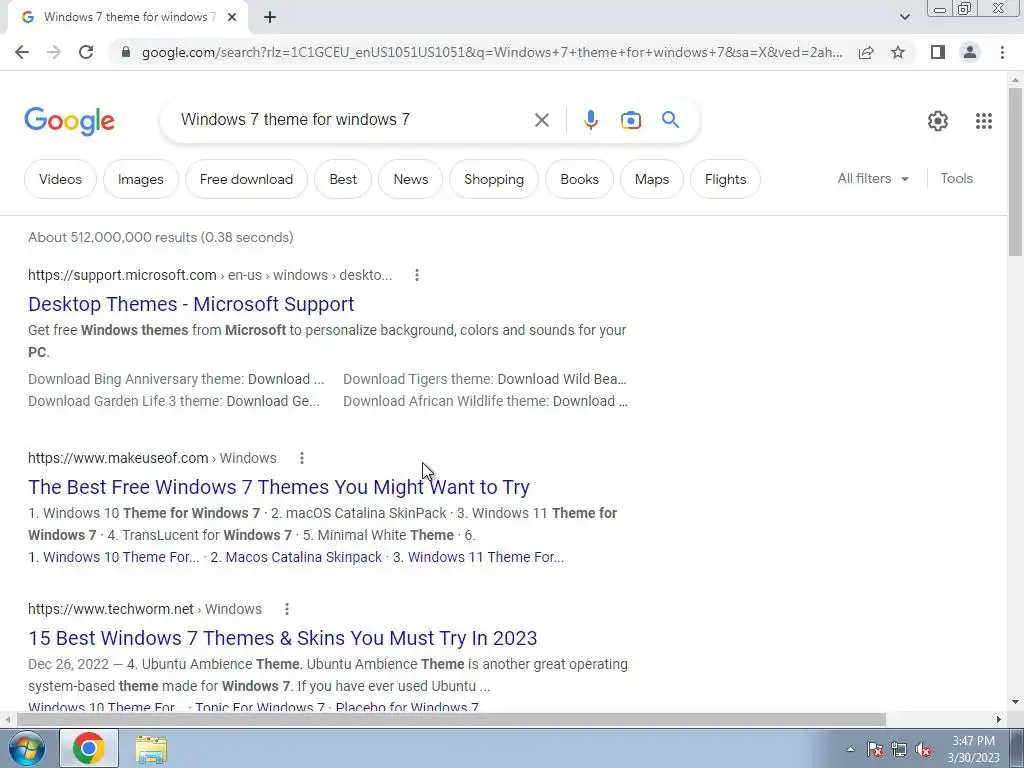The image size is (1024, 768).
Task: Click the scroll down arrow
Action: point(1015,703)
